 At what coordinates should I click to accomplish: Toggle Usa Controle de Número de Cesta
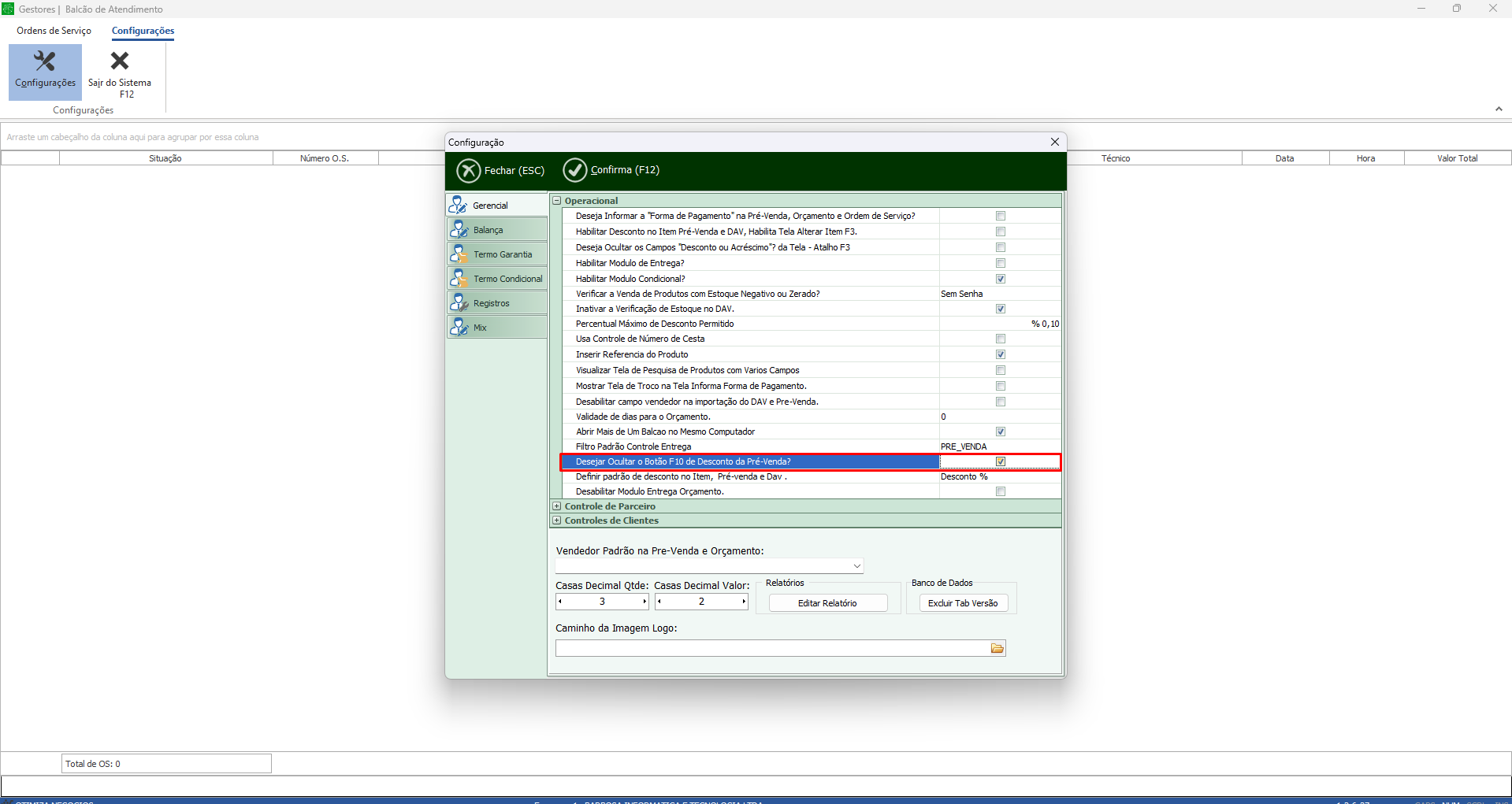[x=1001, y=339]
